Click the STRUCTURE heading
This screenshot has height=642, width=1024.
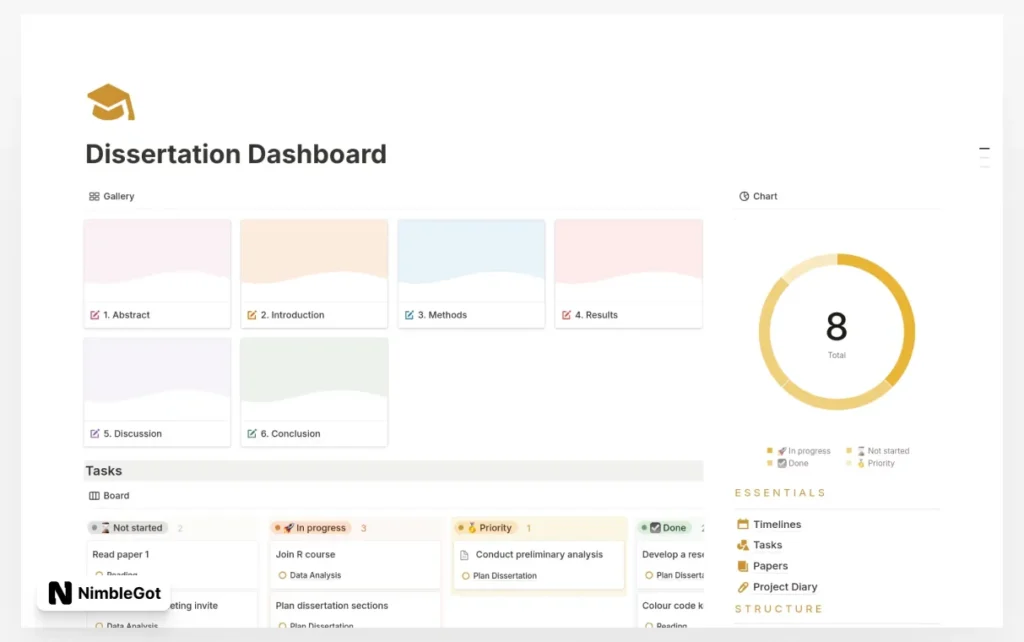click(x=778, y=609)
